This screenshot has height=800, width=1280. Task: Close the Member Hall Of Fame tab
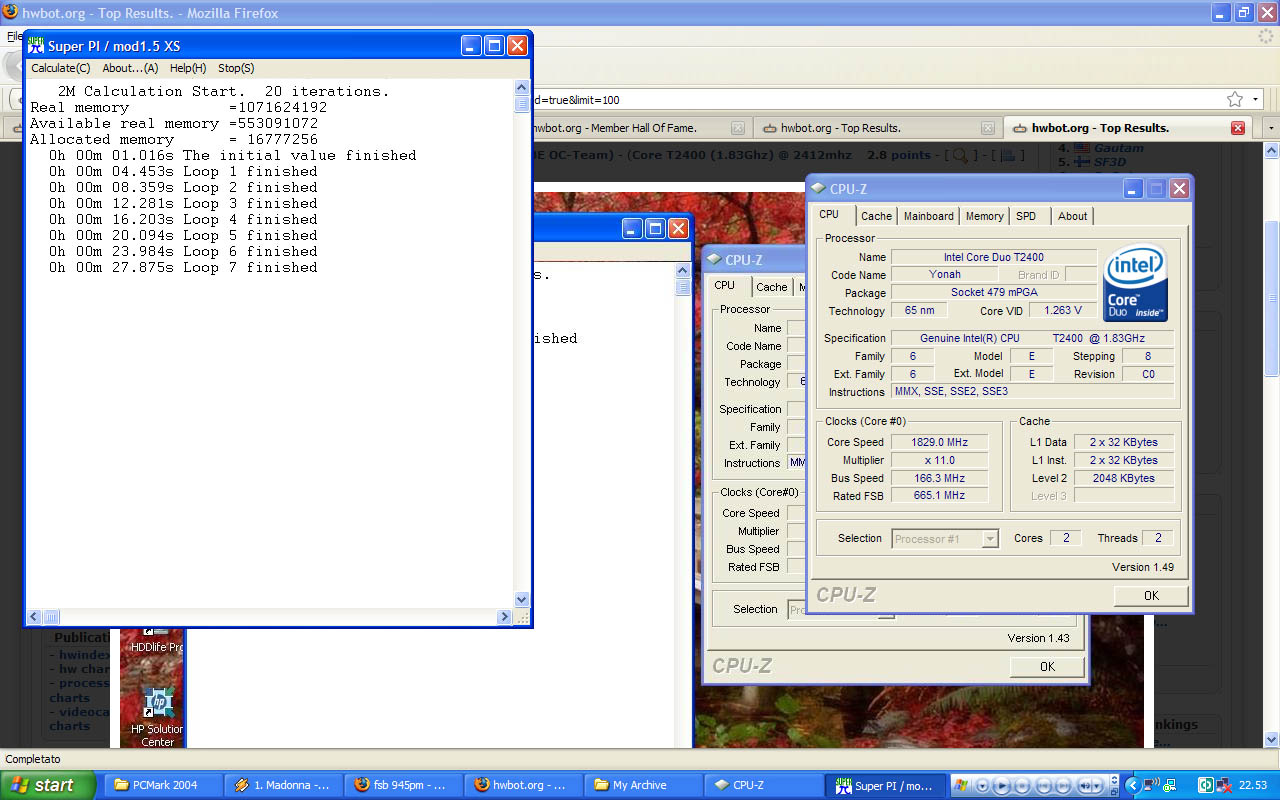pyautogui.click(x=737, y=128)
